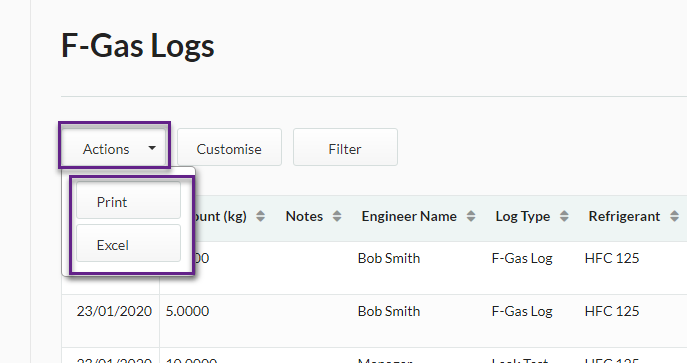The image size is (687, 363).
Task: Select Bob Smith in the first row
Action: pyautogui.click(x=389, y=258)
